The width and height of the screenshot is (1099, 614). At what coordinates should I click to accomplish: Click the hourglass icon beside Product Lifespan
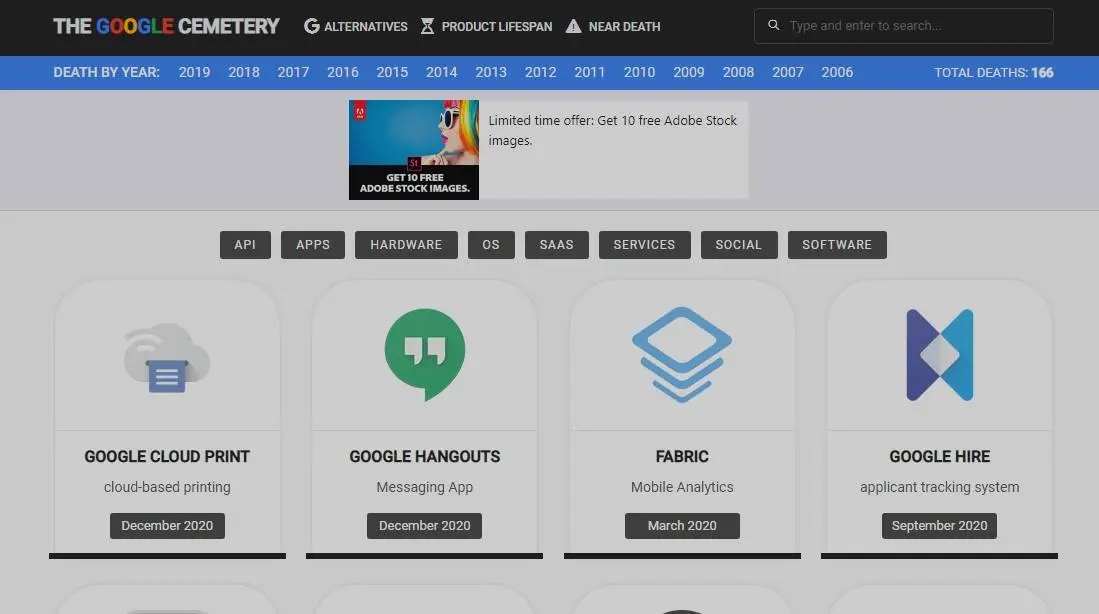click(427, 26)
